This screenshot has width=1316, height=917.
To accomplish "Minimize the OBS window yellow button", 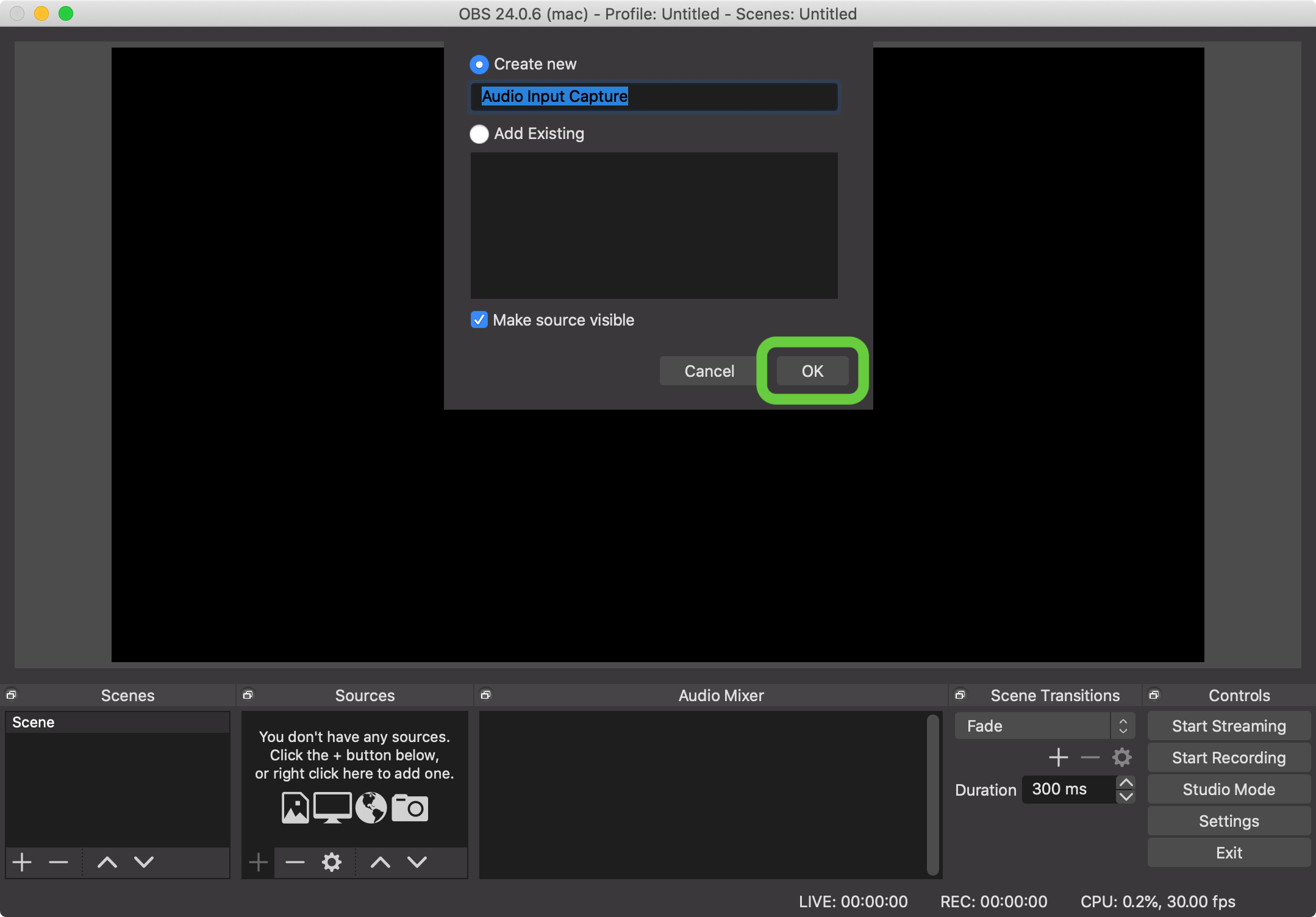I will click(x=41, y=13).
